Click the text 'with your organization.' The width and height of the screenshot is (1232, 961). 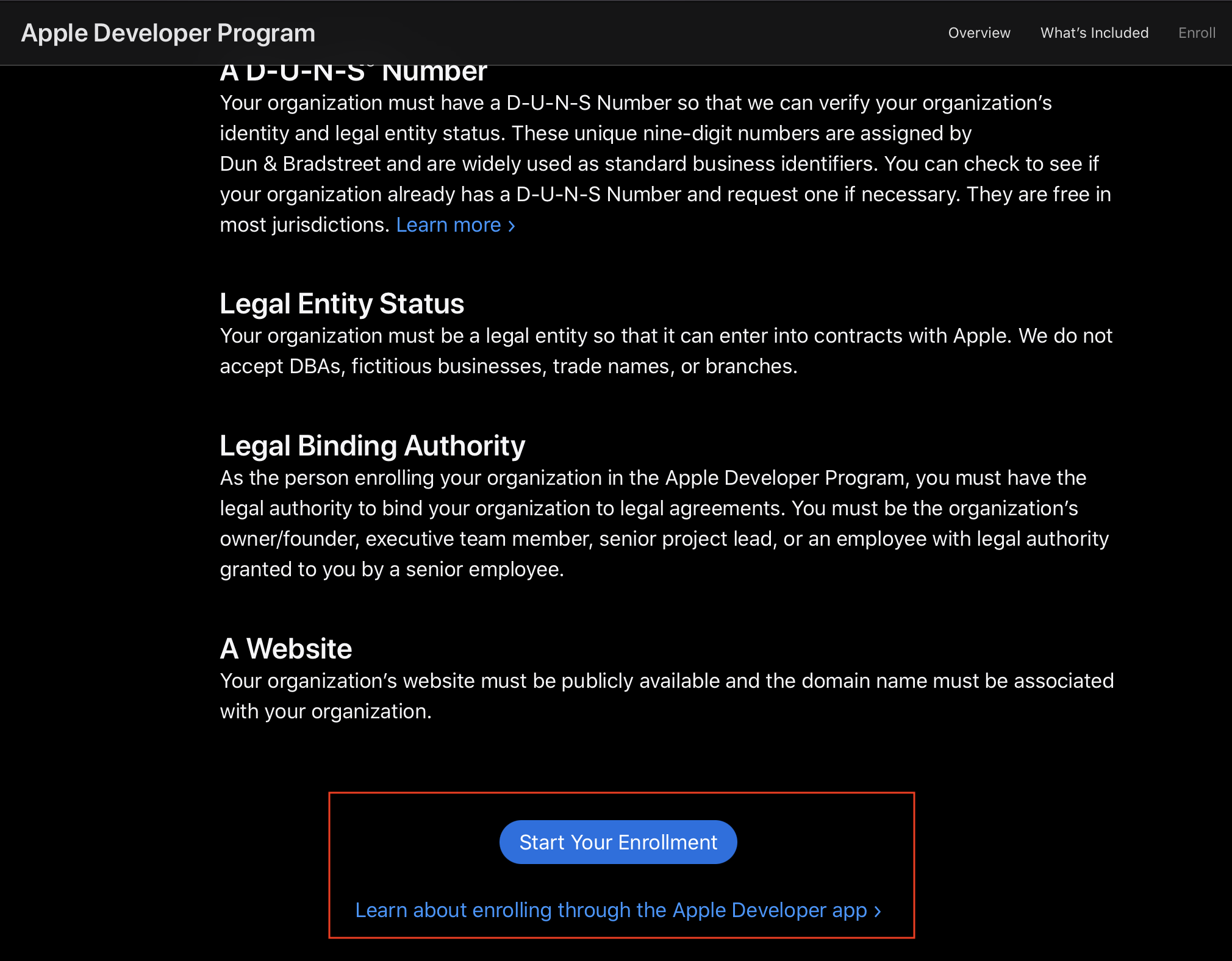(326, 712)
